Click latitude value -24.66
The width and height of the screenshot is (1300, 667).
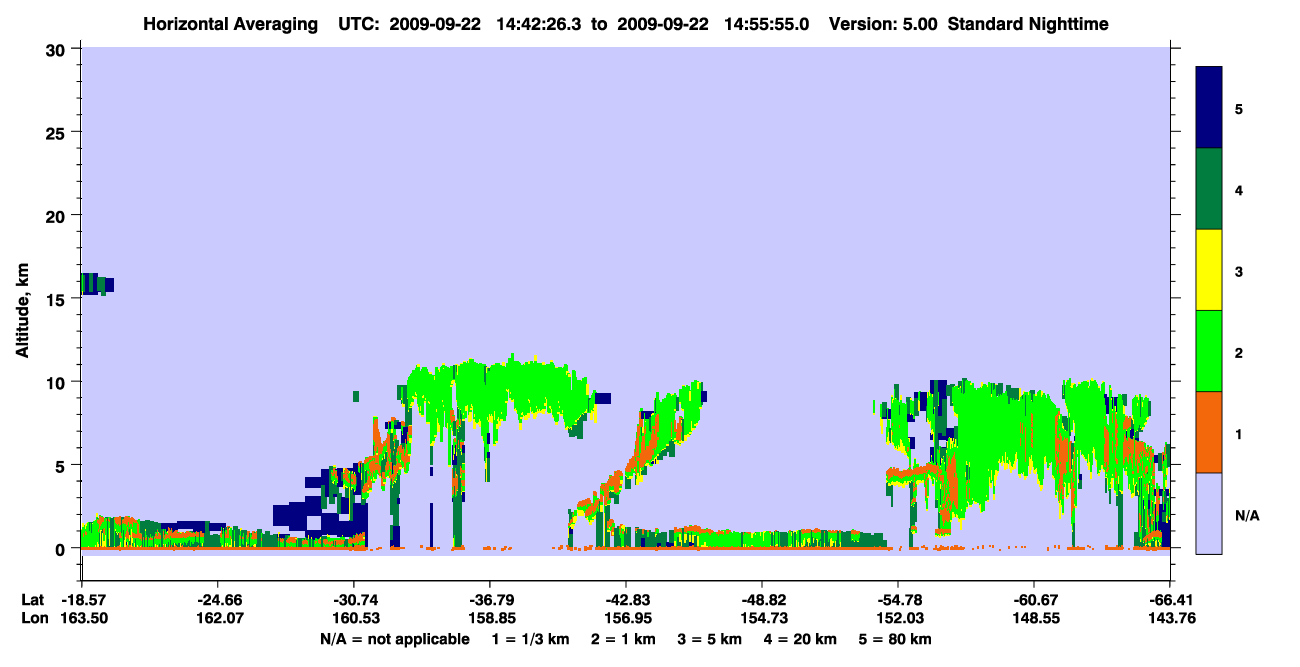tap(217, 599)
